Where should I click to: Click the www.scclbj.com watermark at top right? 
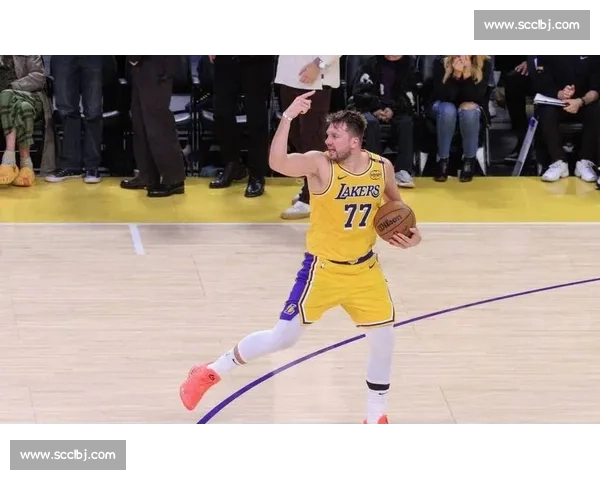pos(531,24)
